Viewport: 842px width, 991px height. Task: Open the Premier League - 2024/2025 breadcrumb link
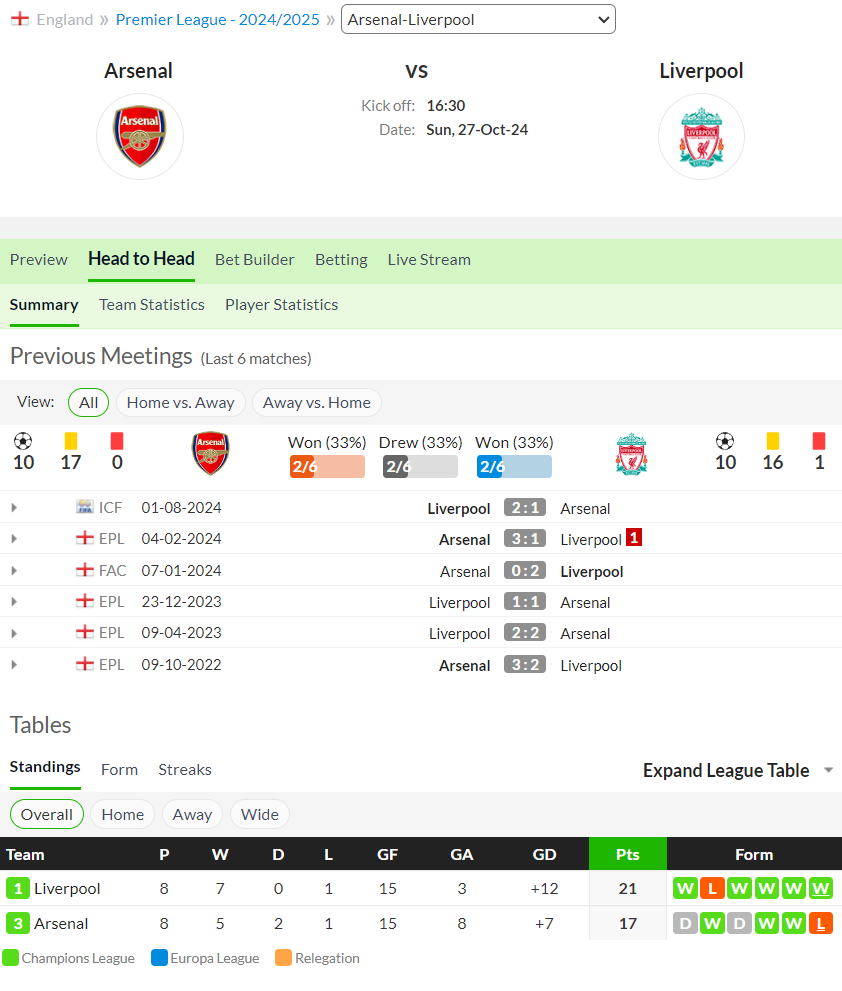click(x=217, y=20)
